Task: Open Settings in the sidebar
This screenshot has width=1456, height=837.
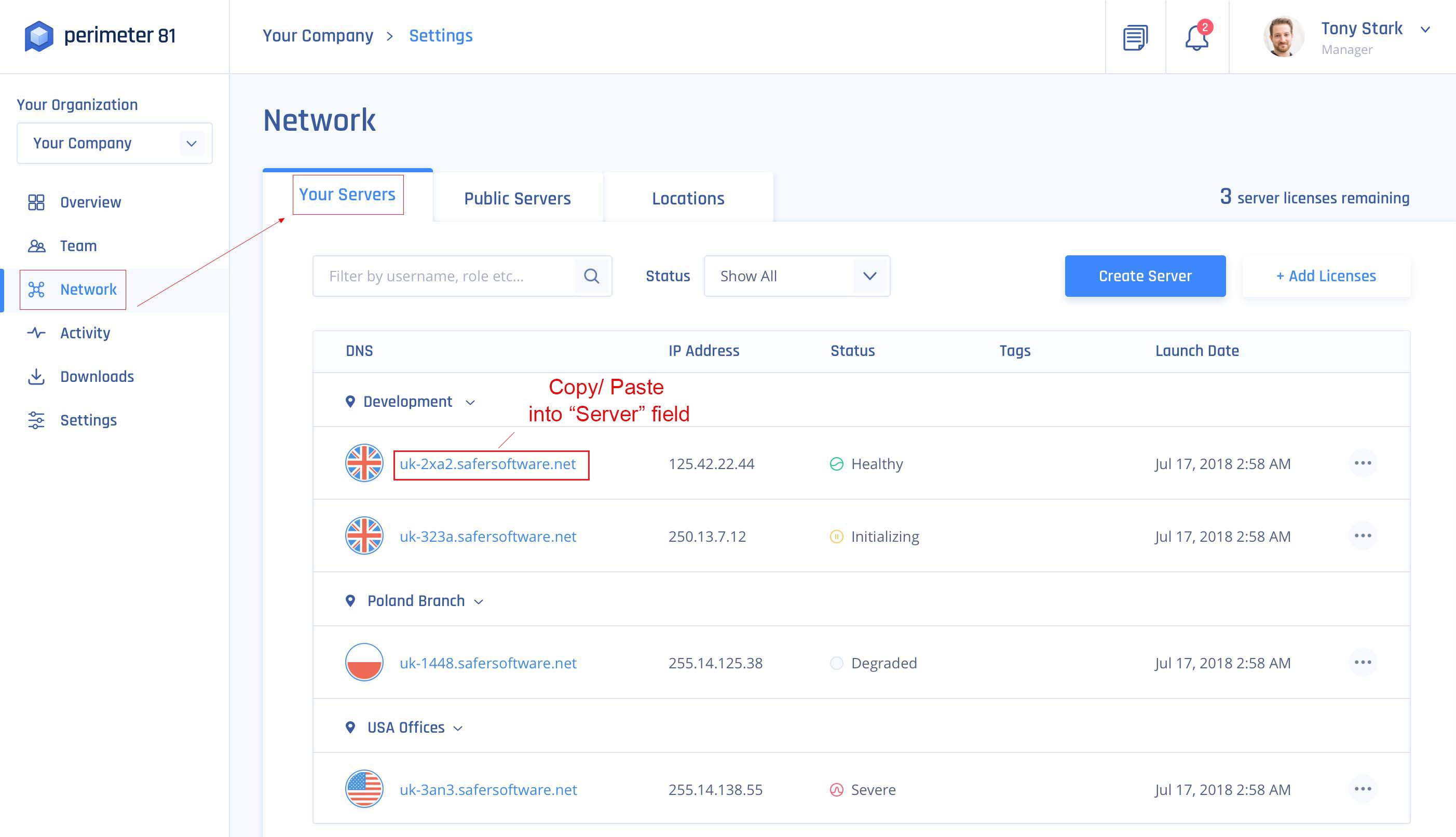Action: (88, 420)
